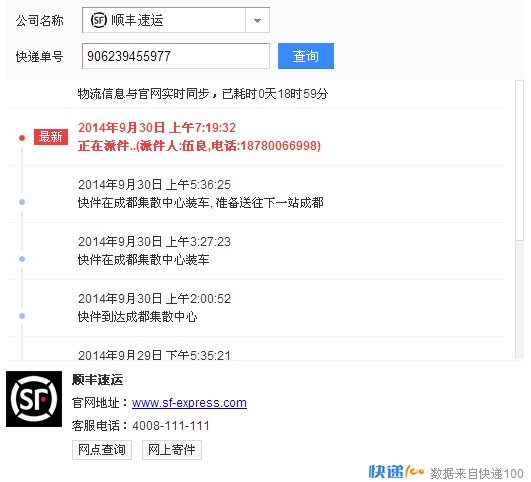The width and height of the screenshot is (531, 482).
Task: Click the 快递100 logo
Action: click(396, 472)
